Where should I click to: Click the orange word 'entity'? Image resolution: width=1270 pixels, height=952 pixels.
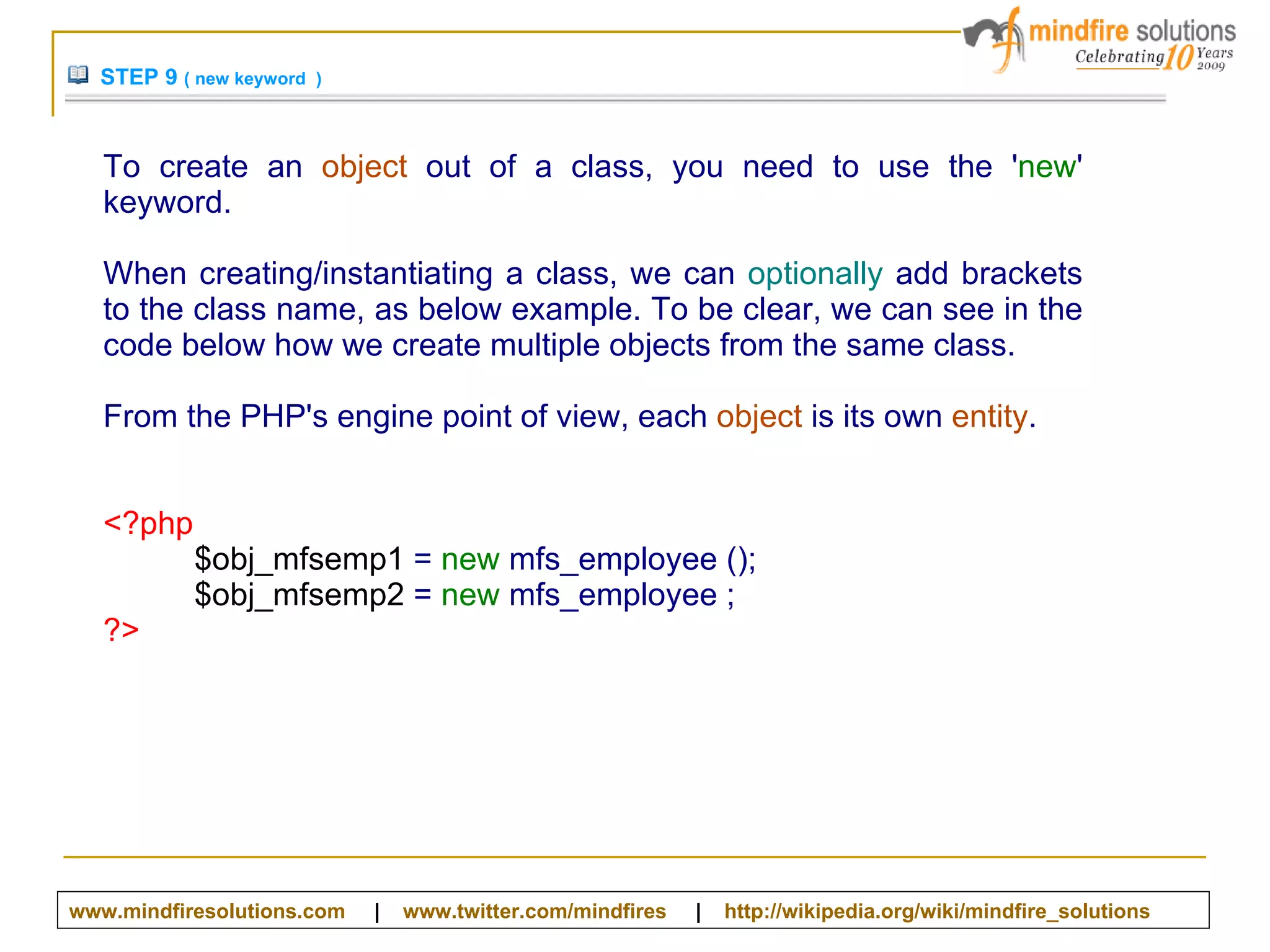tap(990, 417)
